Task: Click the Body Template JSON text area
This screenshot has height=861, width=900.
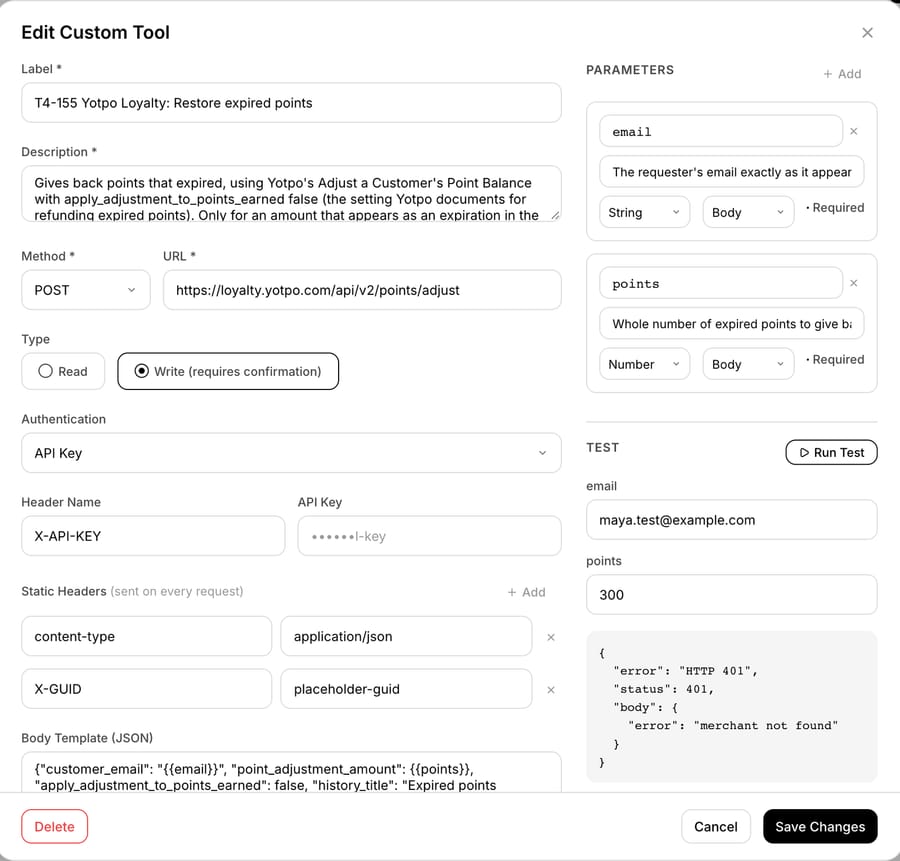Action: (x=291, y=773)
